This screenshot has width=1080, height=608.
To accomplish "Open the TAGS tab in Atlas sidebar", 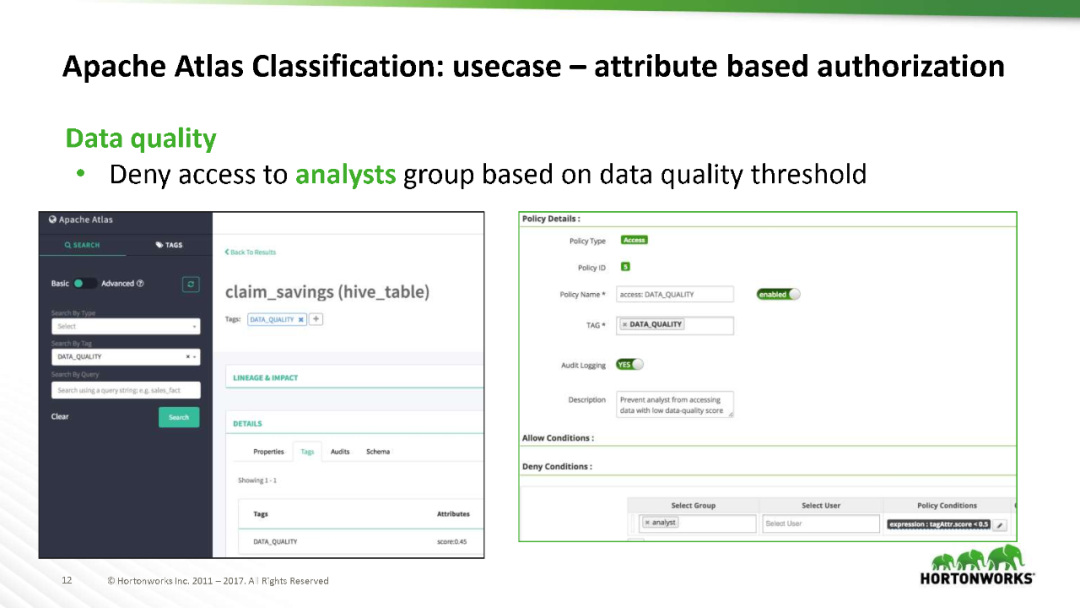I will 169,245.
